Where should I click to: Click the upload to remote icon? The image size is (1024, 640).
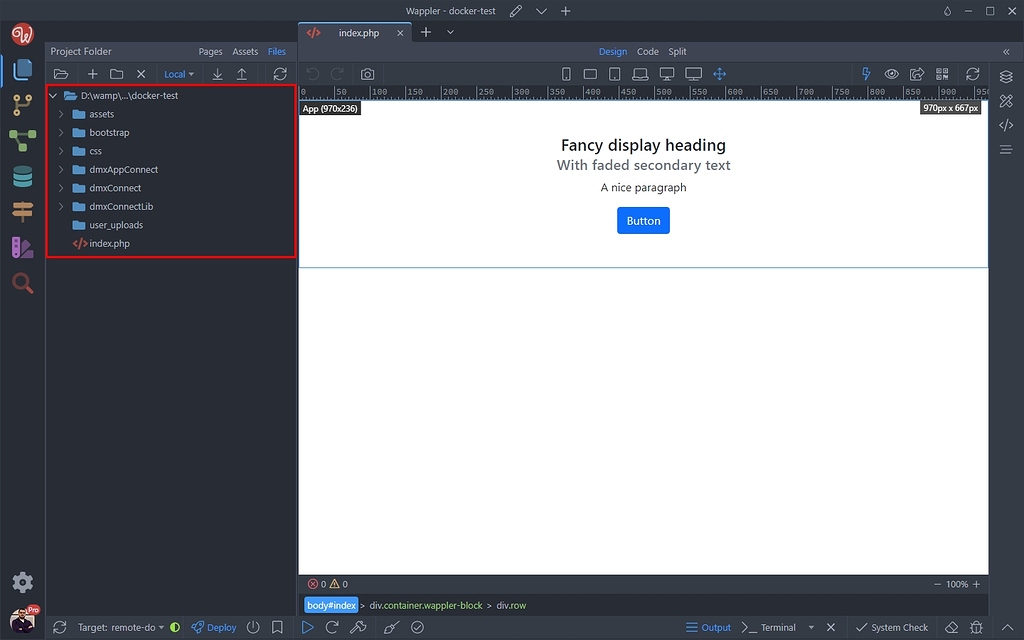[242, 74]
